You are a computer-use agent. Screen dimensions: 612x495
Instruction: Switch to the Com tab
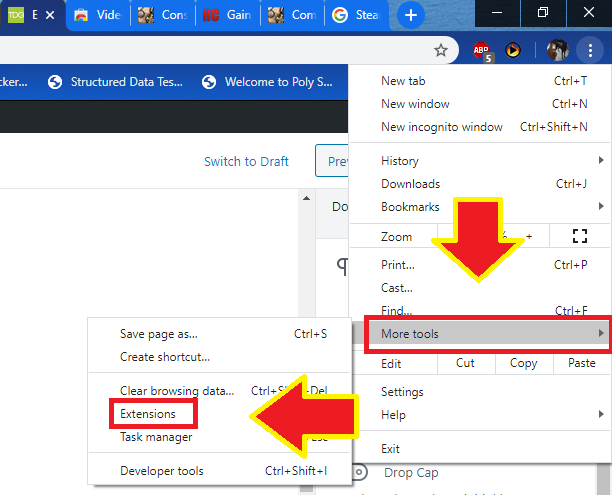pyautogui.click(x=292, y=15)
